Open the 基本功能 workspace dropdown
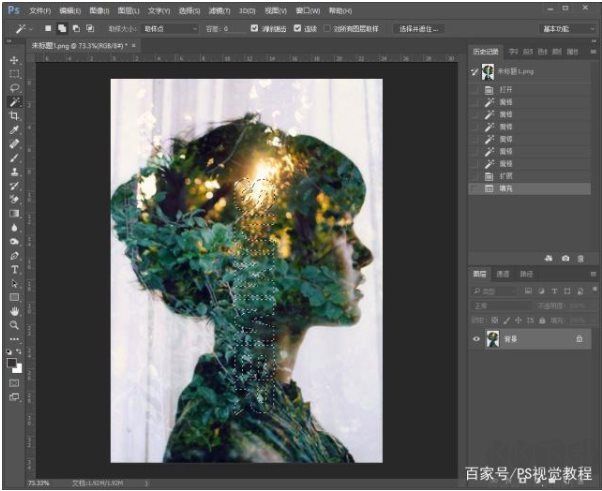Viewport: 602px width, 491px height. (568, 29)
